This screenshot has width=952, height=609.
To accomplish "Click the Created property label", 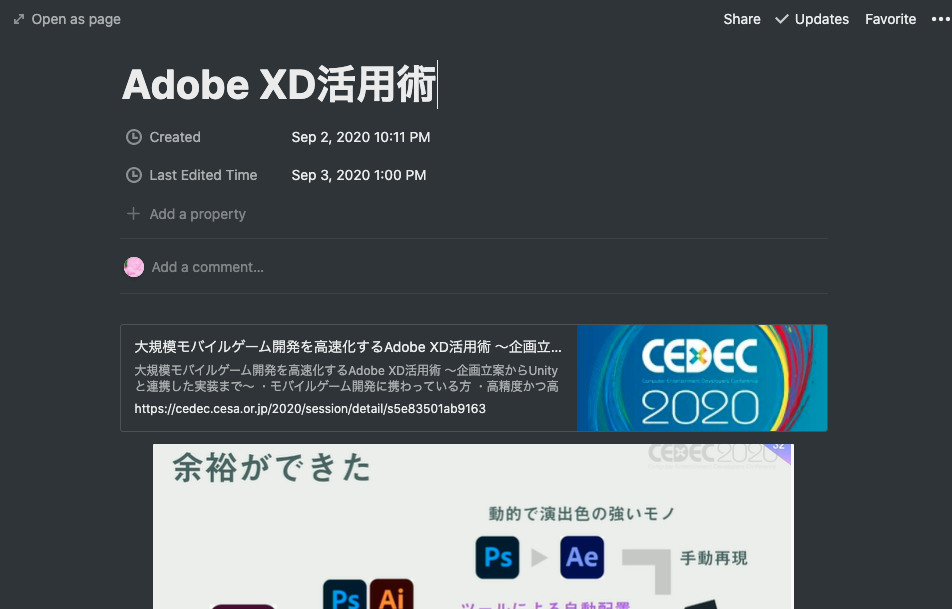I will tap(175, 137).
